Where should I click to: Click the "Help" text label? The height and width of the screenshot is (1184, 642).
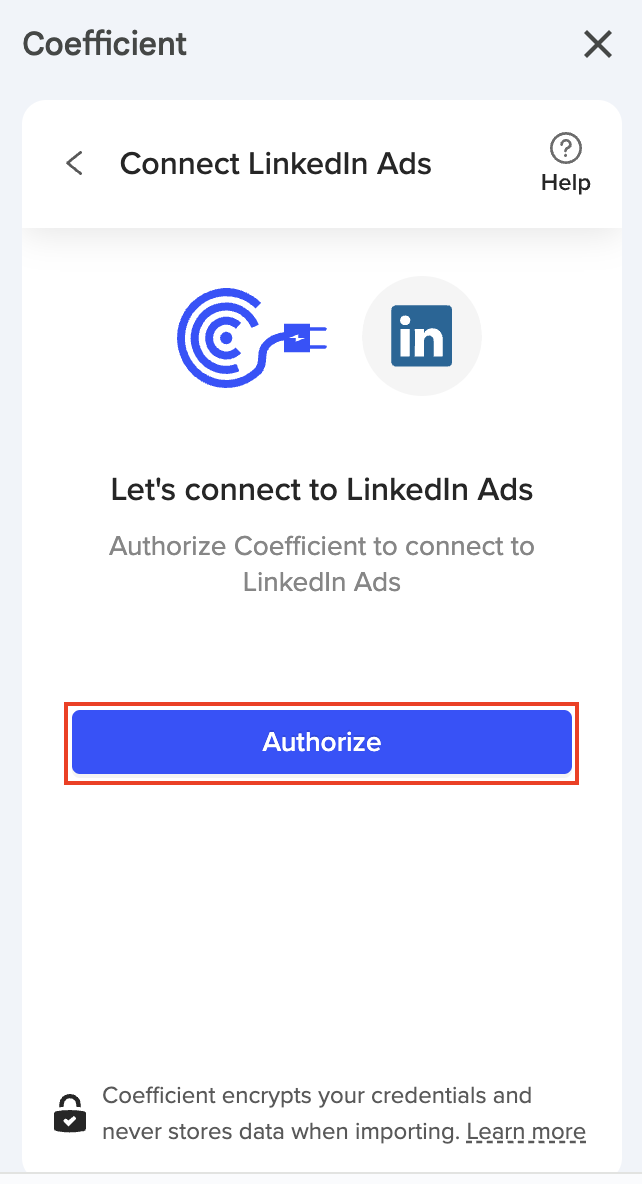point(566,183)
